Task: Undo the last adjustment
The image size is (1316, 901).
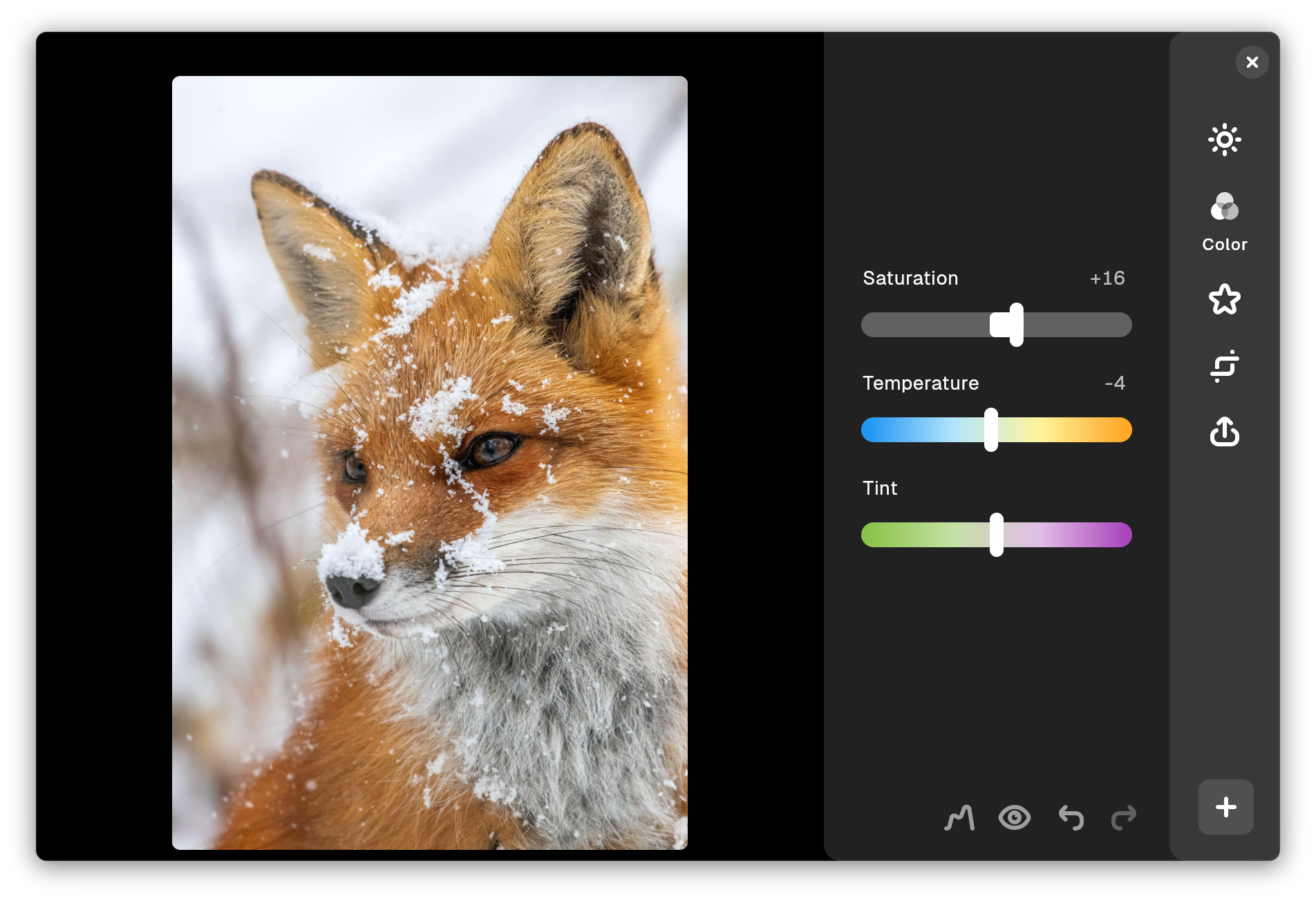Action: tap(1071, 818)
